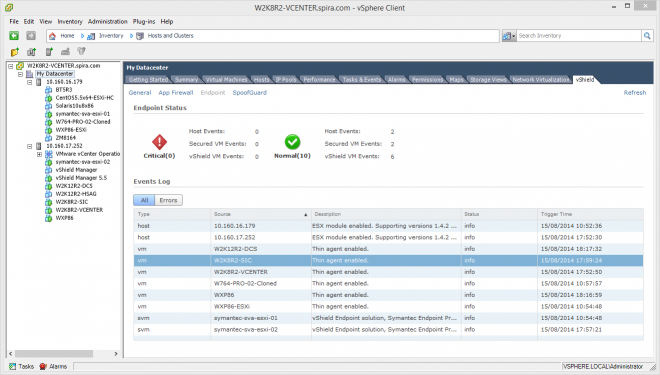Open Alarms in the status bar
Screen dimensions: 660x375
tap(53, 367)
